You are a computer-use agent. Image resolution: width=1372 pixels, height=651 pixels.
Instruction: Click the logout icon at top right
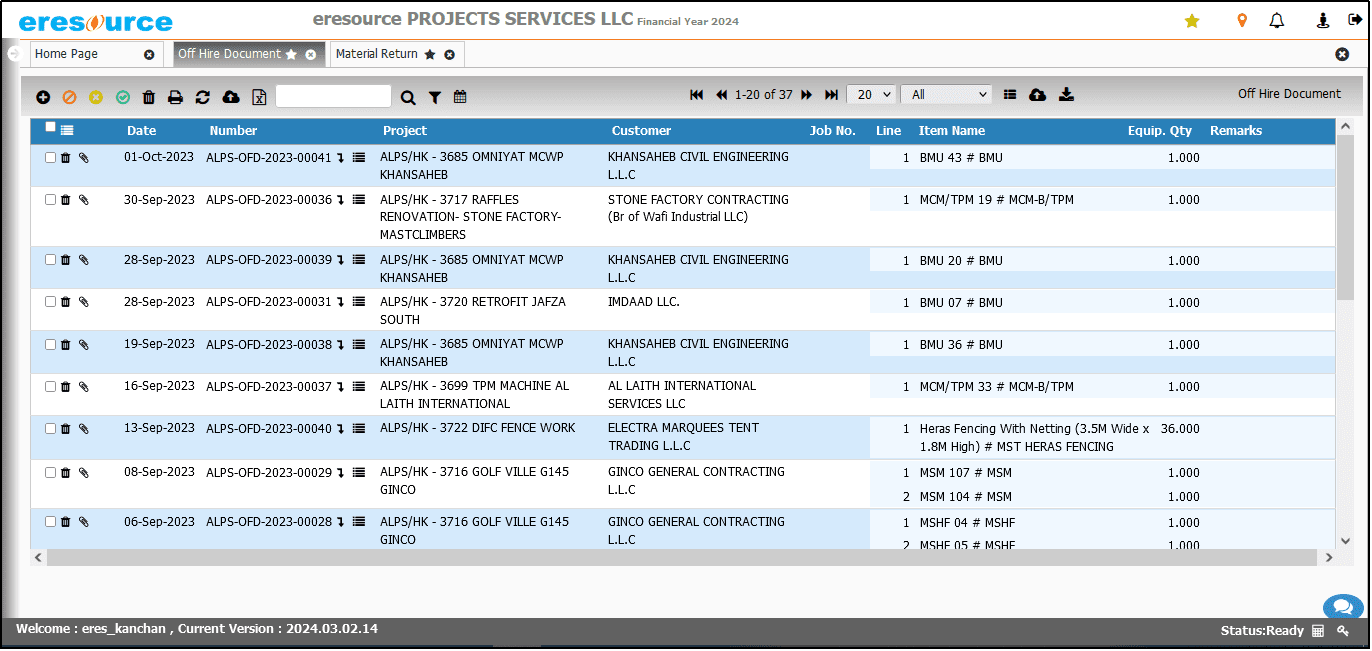click(x=1354, y=21)
